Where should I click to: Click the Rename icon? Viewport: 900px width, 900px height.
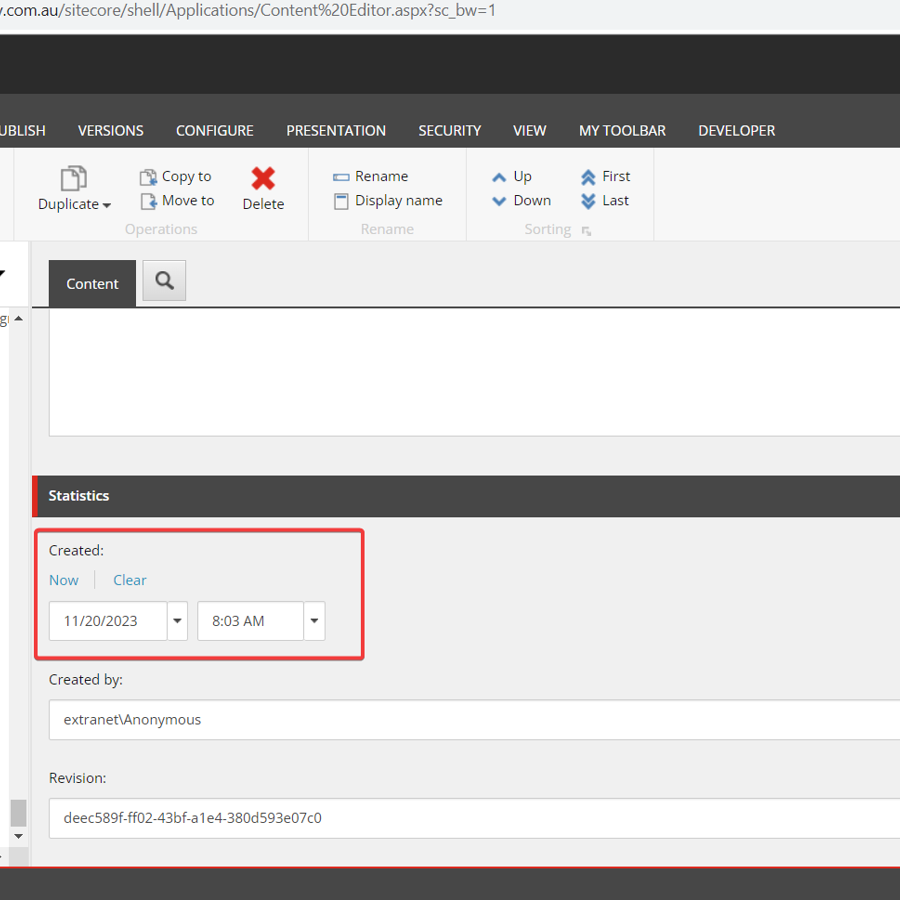coord(341,177)
